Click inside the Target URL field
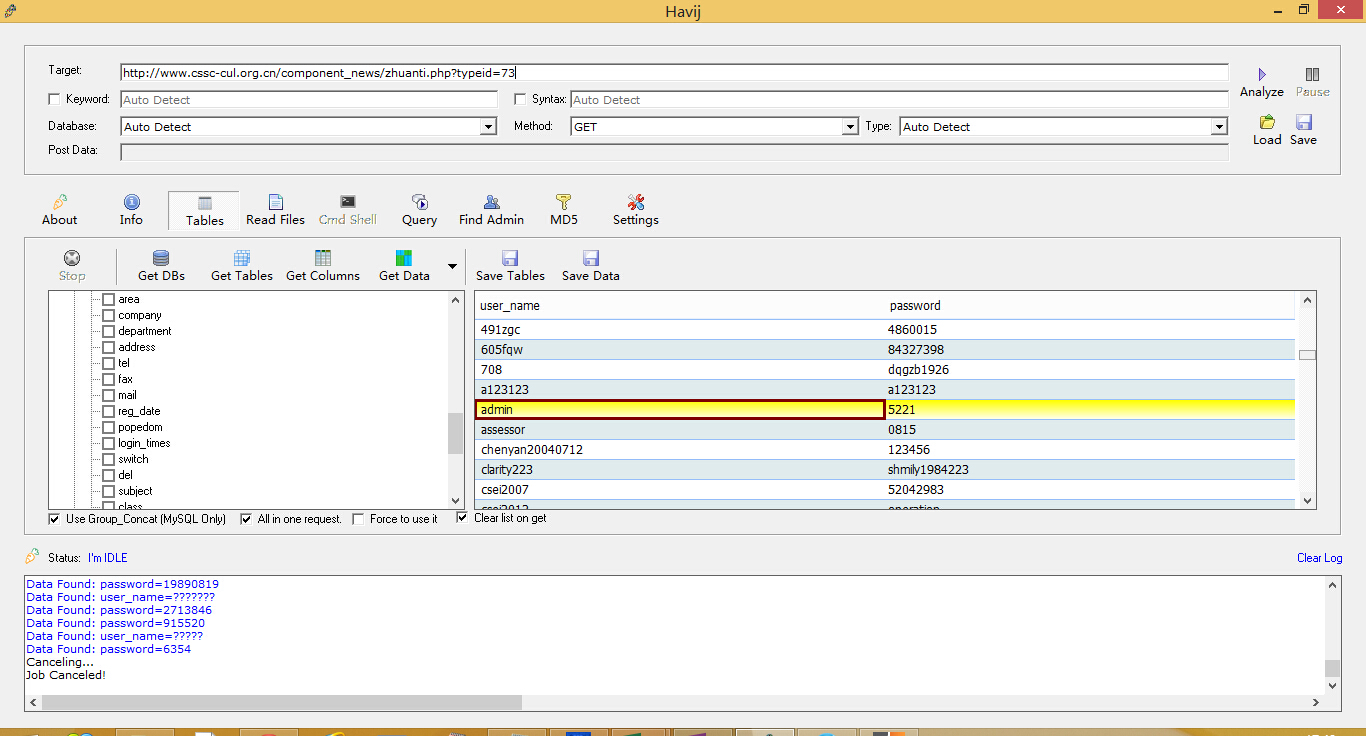Screen dimensions: 1366x736 (x=674, y=72)
